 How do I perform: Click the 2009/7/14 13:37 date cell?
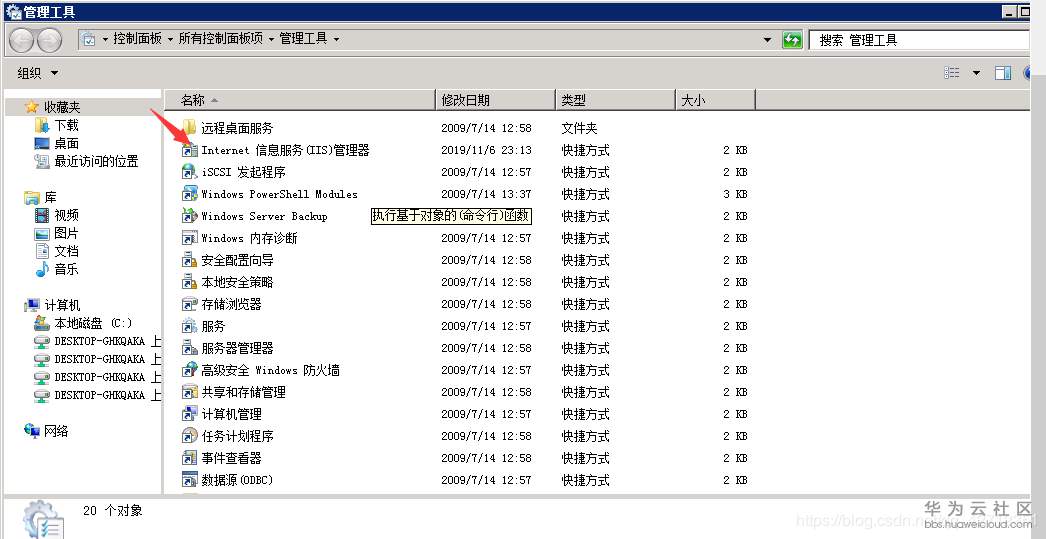[486, 194]
